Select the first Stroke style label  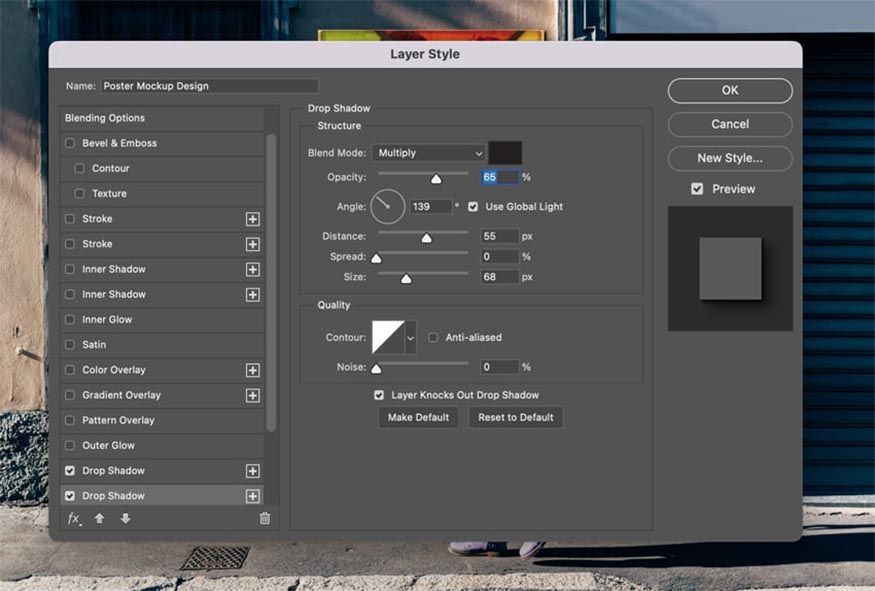coord(97,219)
